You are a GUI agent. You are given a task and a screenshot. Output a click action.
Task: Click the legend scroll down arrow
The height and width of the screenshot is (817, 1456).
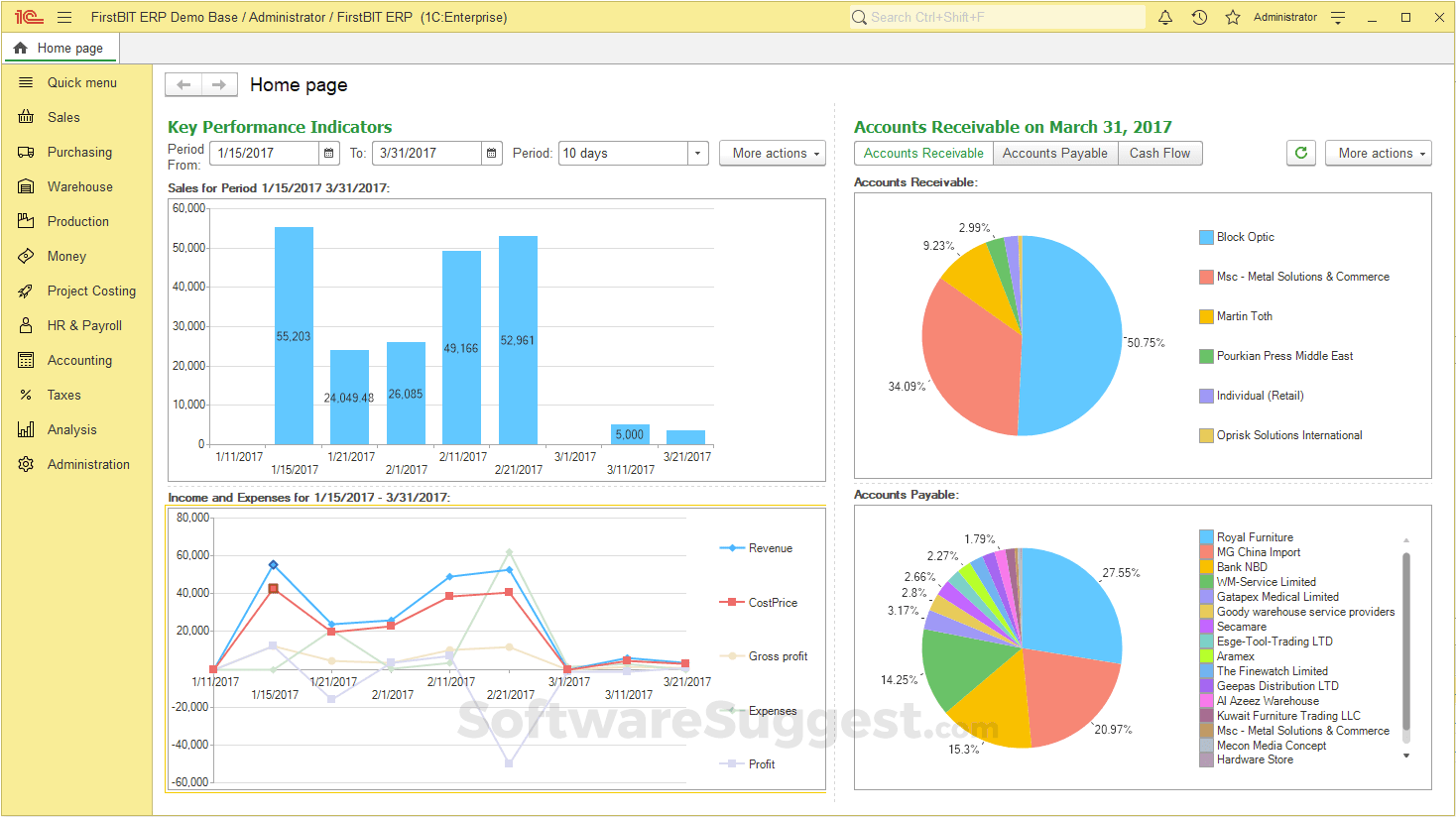click(1406, 756)
